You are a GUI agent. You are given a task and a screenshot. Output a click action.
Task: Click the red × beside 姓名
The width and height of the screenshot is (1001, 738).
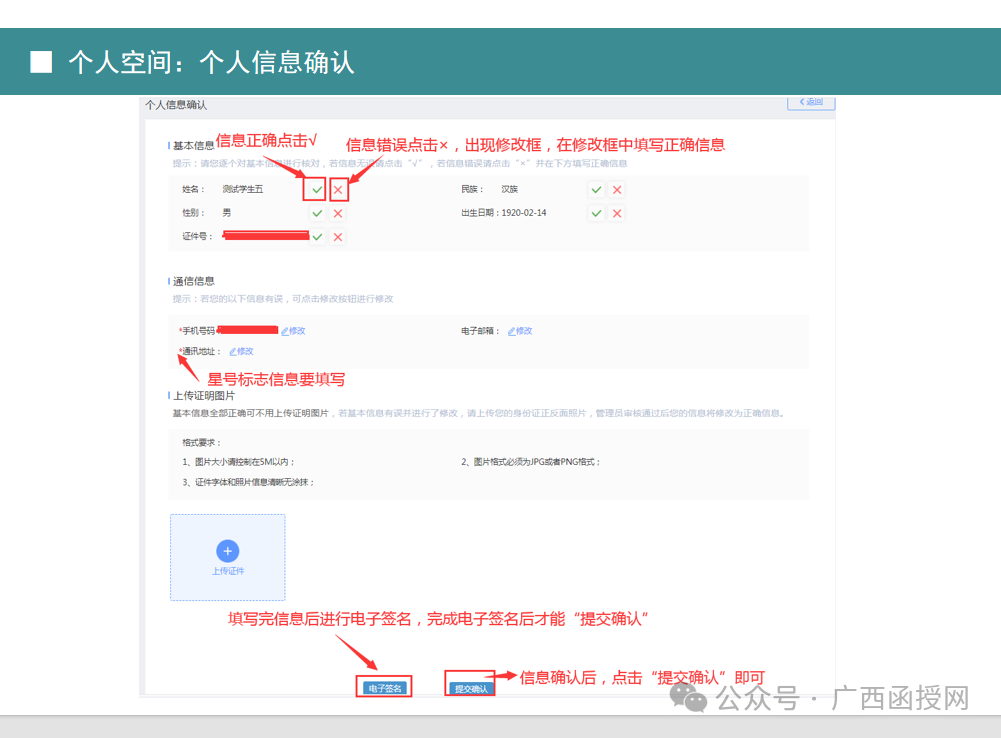pos(338,189)
